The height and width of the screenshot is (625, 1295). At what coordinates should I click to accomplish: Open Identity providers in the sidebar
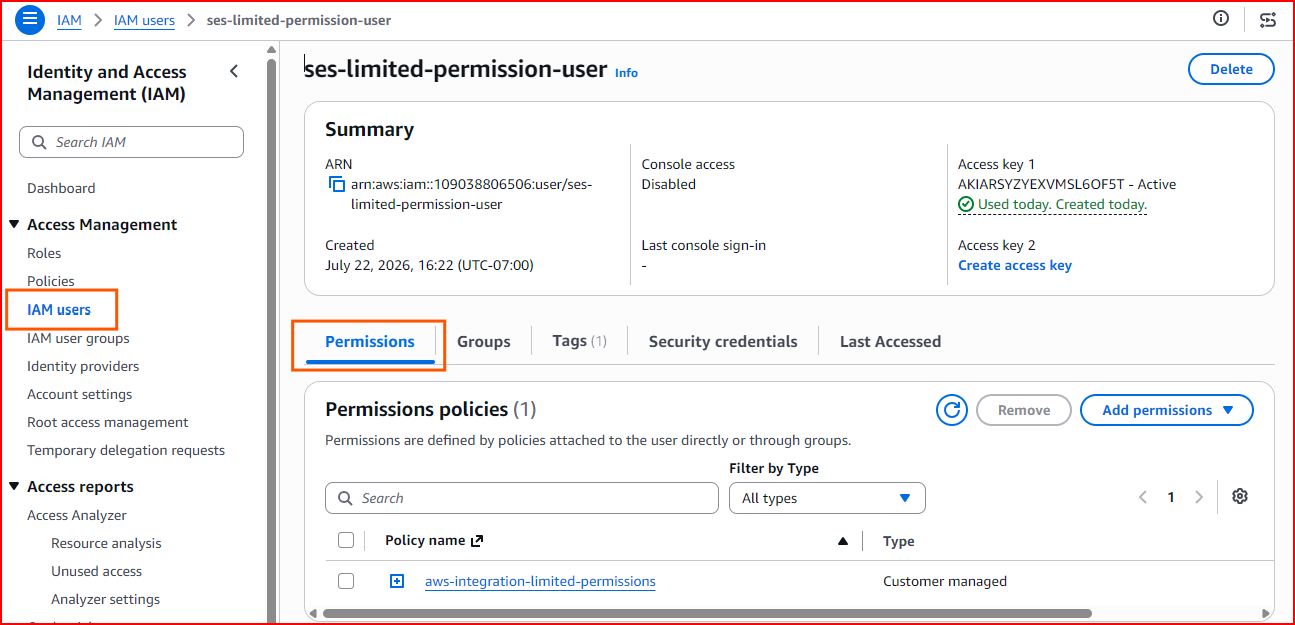coord(83,366)
